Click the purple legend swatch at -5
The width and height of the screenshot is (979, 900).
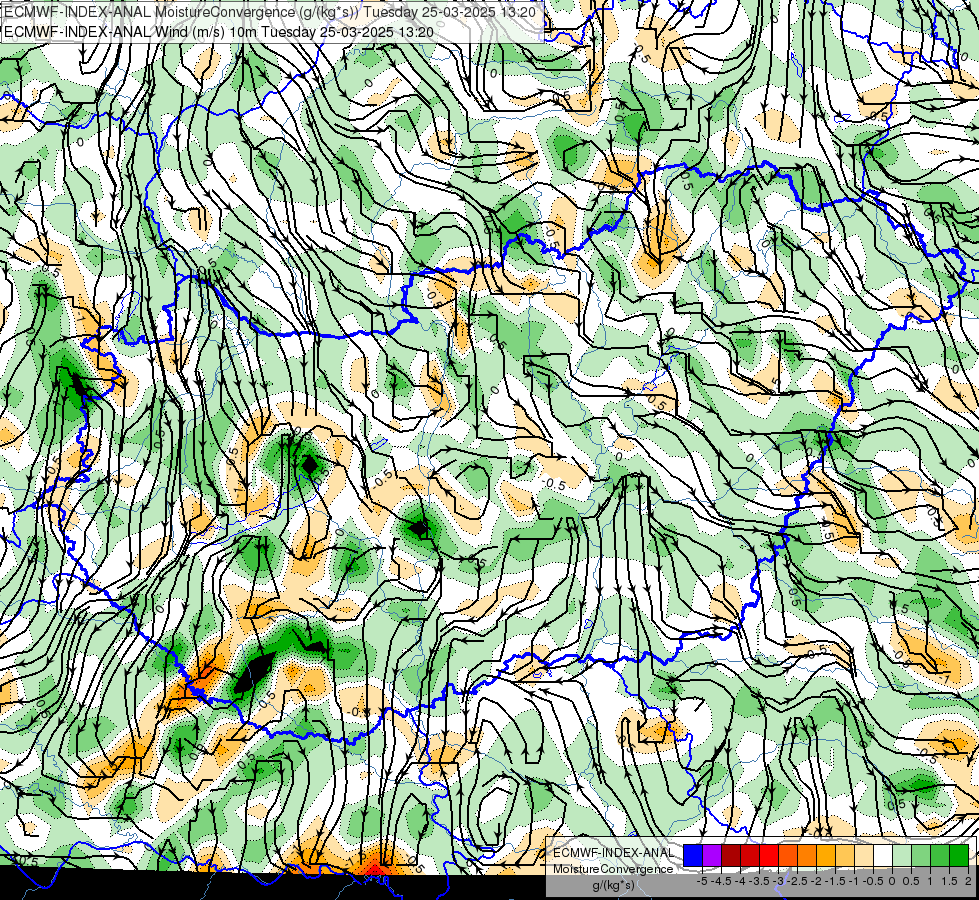click(x=712, y=856)
